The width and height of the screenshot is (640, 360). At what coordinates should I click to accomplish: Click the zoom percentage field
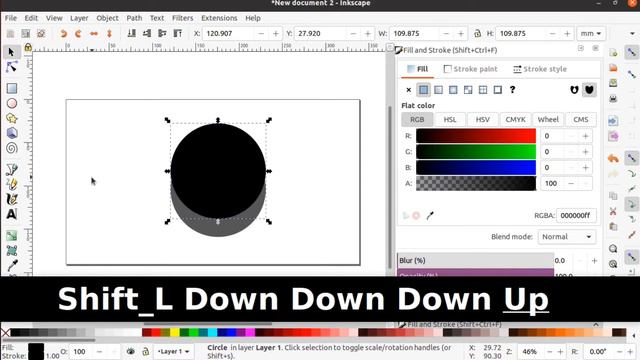(x=530, y=351)
